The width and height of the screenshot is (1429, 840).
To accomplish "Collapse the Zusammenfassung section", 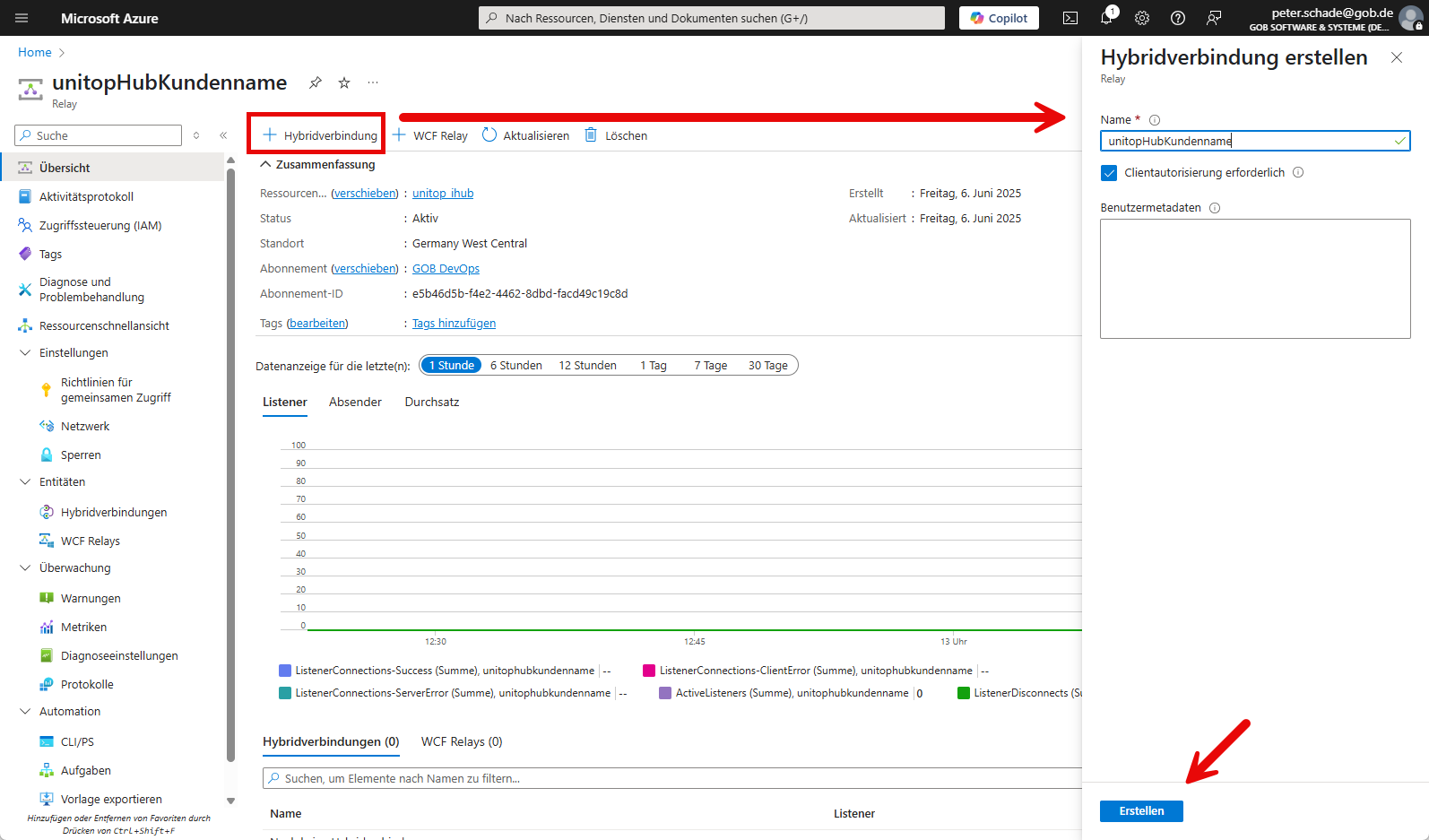I will (265, 165).
